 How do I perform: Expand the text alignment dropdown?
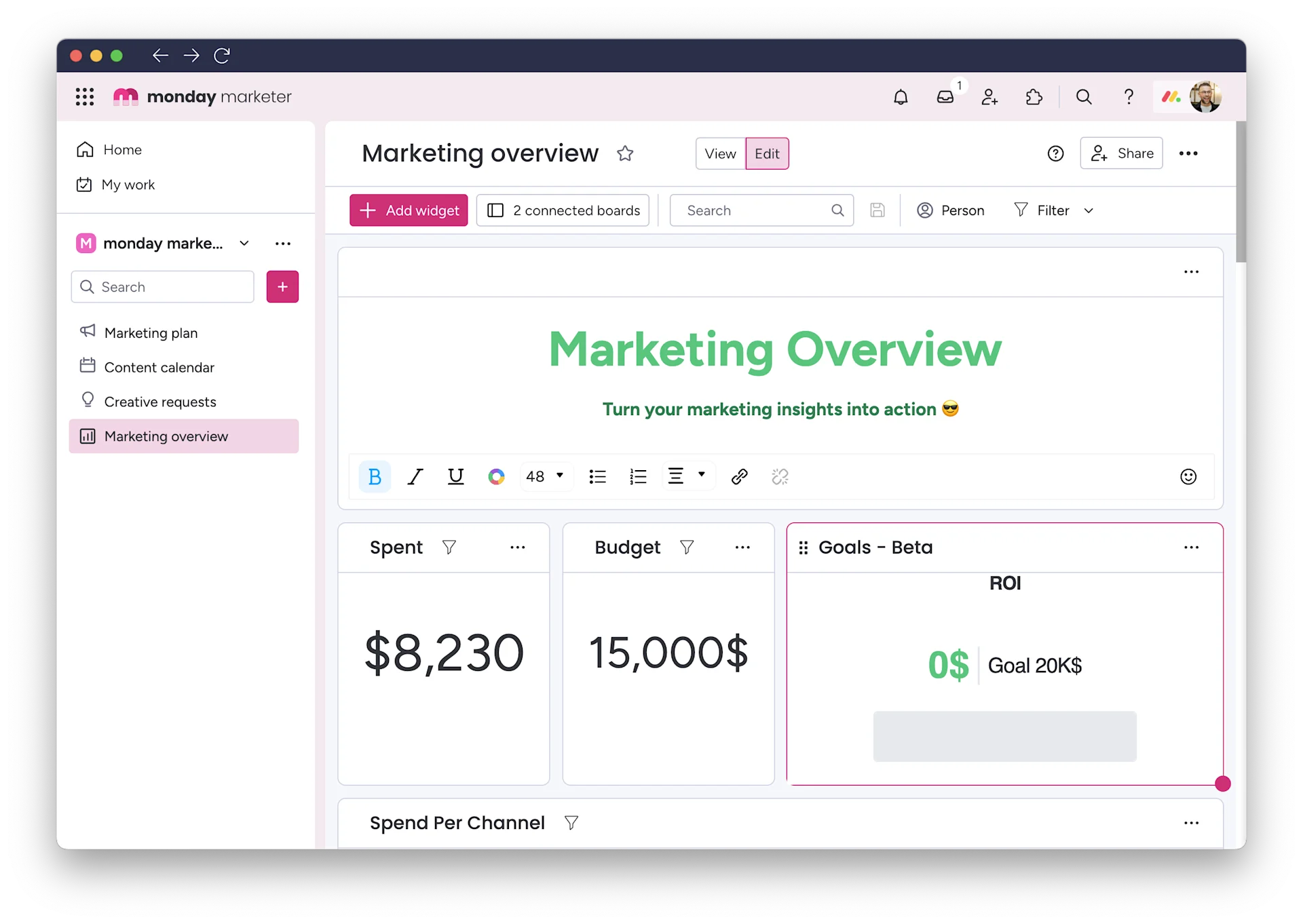701,475
